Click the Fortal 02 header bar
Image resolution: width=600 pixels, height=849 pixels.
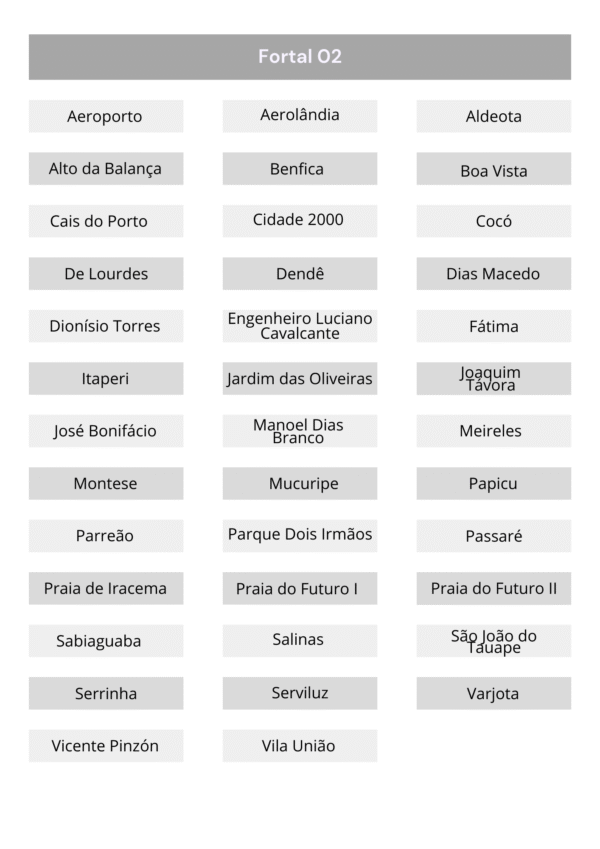[x=300, y=57]
